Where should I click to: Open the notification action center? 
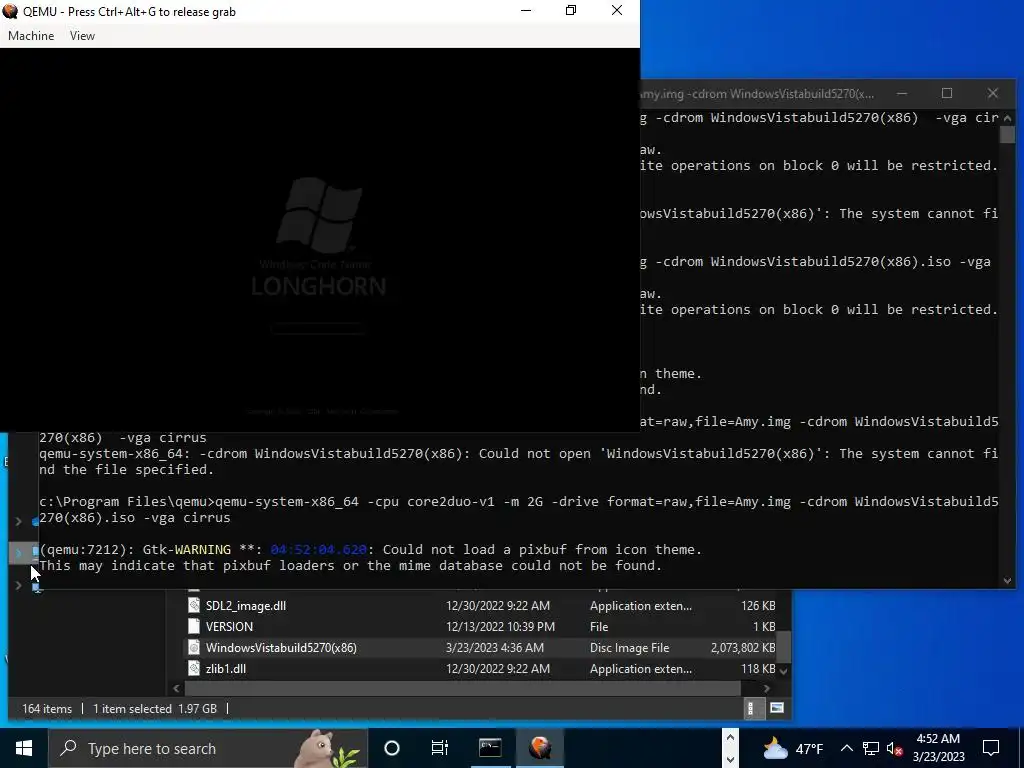[991, 748]
